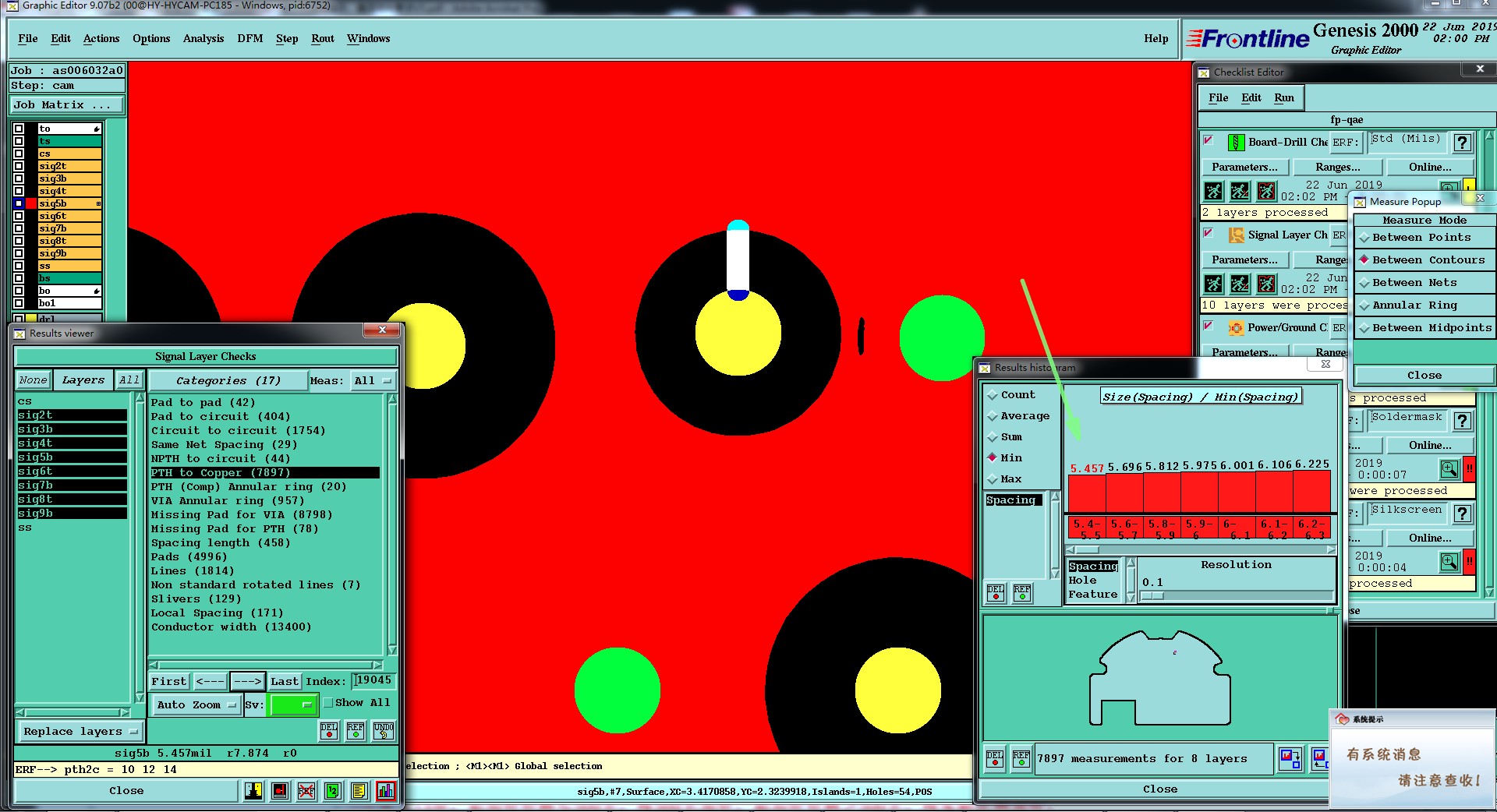This screenshot has width=1497, height=812.
Task: Click the Soldermask help question mark
Action: tap(1463, 421)
